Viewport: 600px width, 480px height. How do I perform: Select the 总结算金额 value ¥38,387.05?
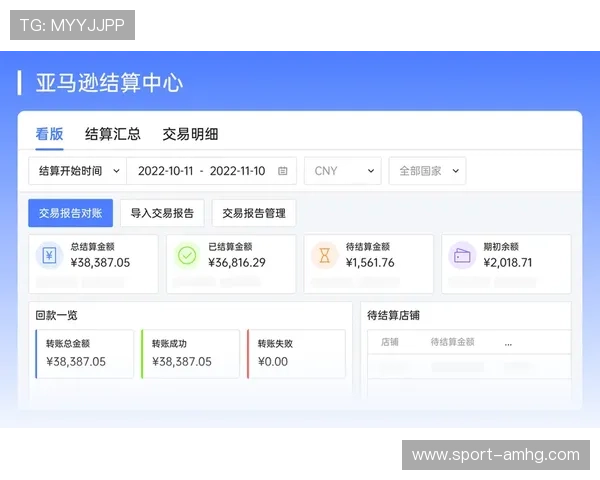pyautogui.click(x=100, y=263)
